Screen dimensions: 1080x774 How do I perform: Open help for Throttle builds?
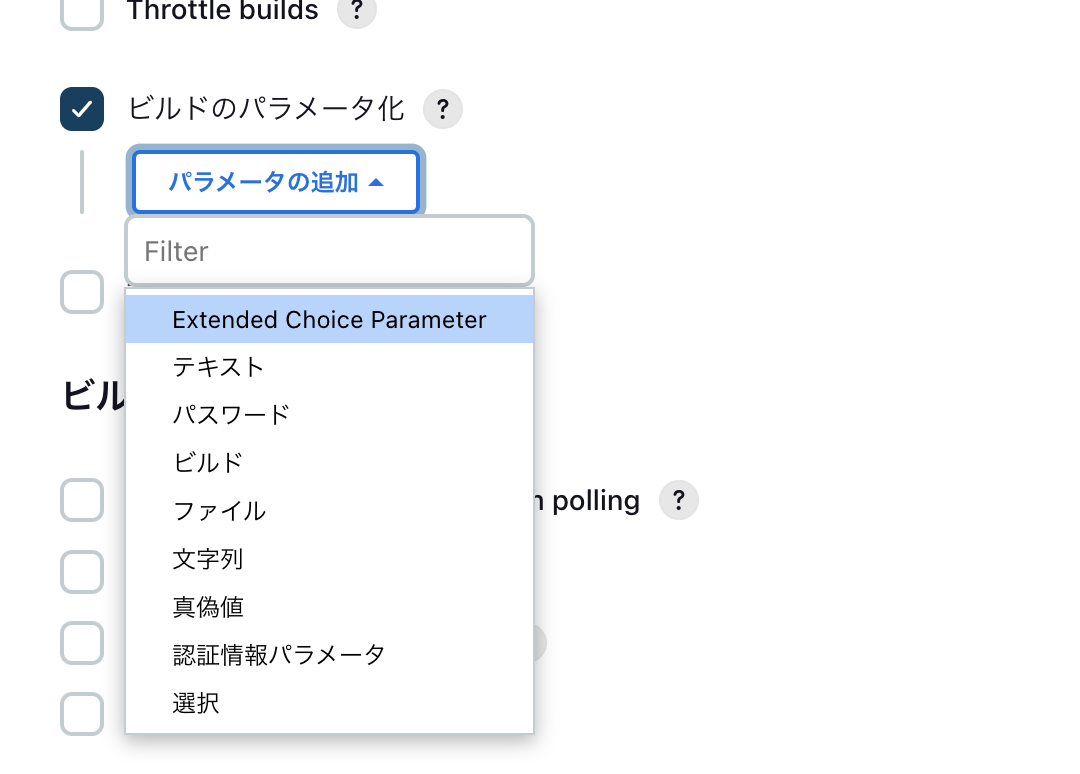tap(356, 10)
